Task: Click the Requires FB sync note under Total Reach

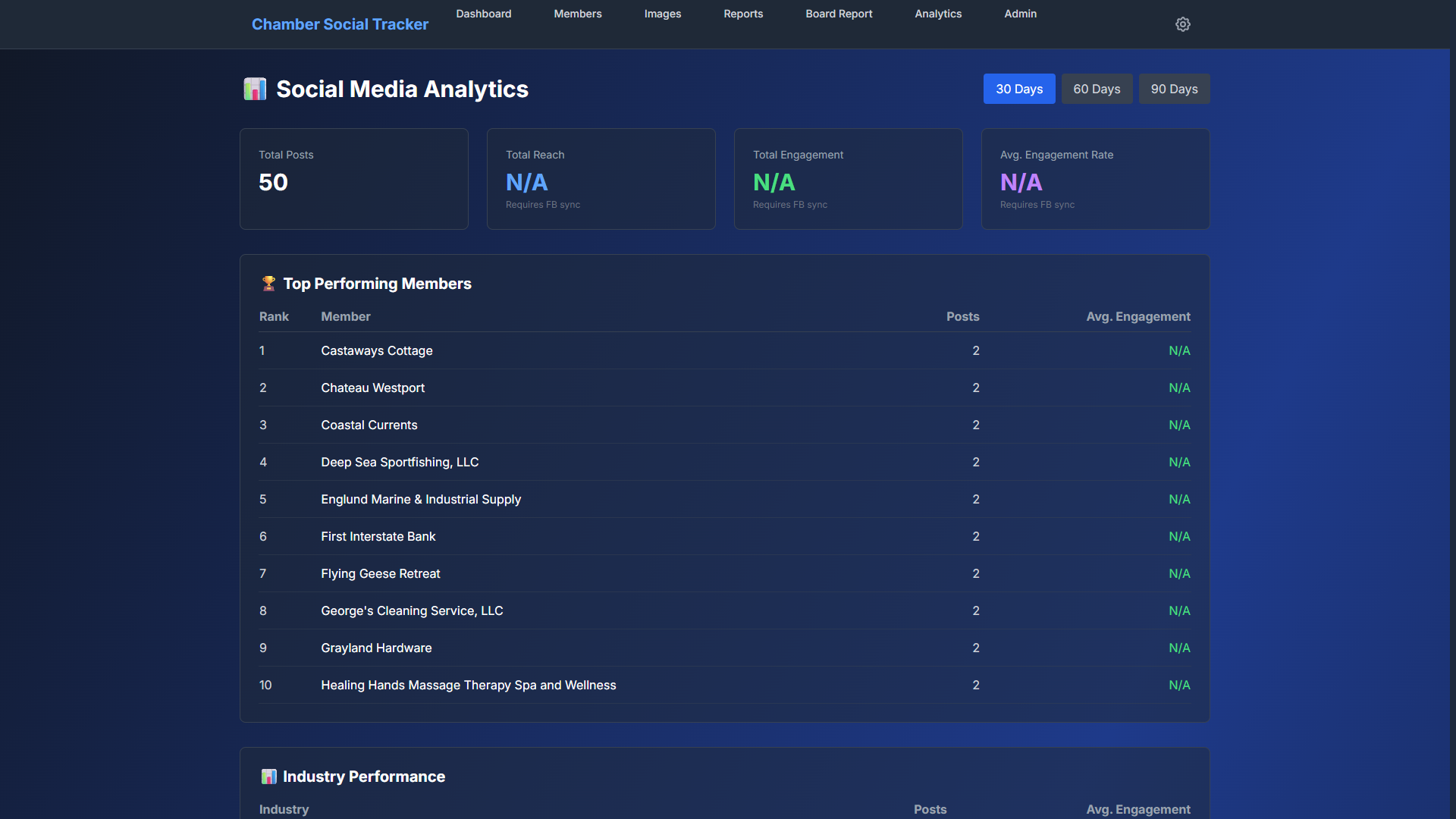Action: pos(543,205)
